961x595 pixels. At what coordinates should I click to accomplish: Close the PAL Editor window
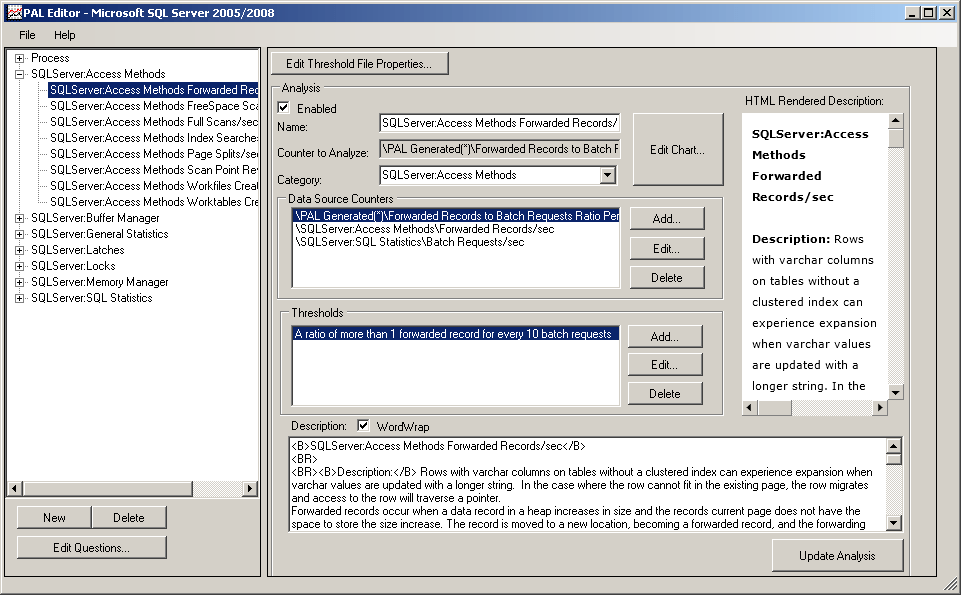pos(947,13)
